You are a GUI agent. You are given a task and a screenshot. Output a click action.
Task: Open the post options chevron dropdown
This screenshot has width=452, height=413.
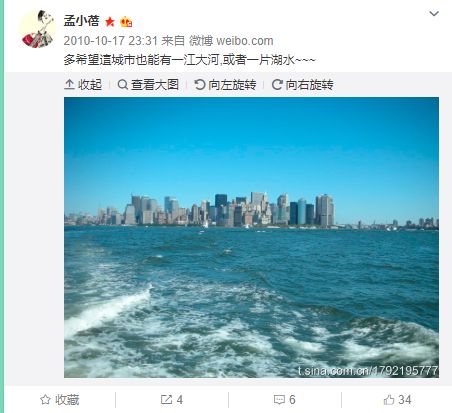click(434, 14)
